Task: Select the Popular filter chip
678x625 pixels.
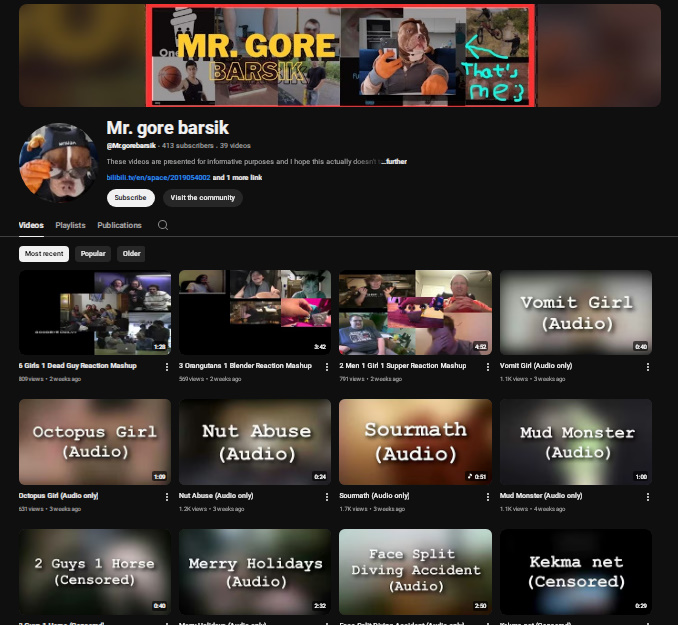Action: [93, 254]
